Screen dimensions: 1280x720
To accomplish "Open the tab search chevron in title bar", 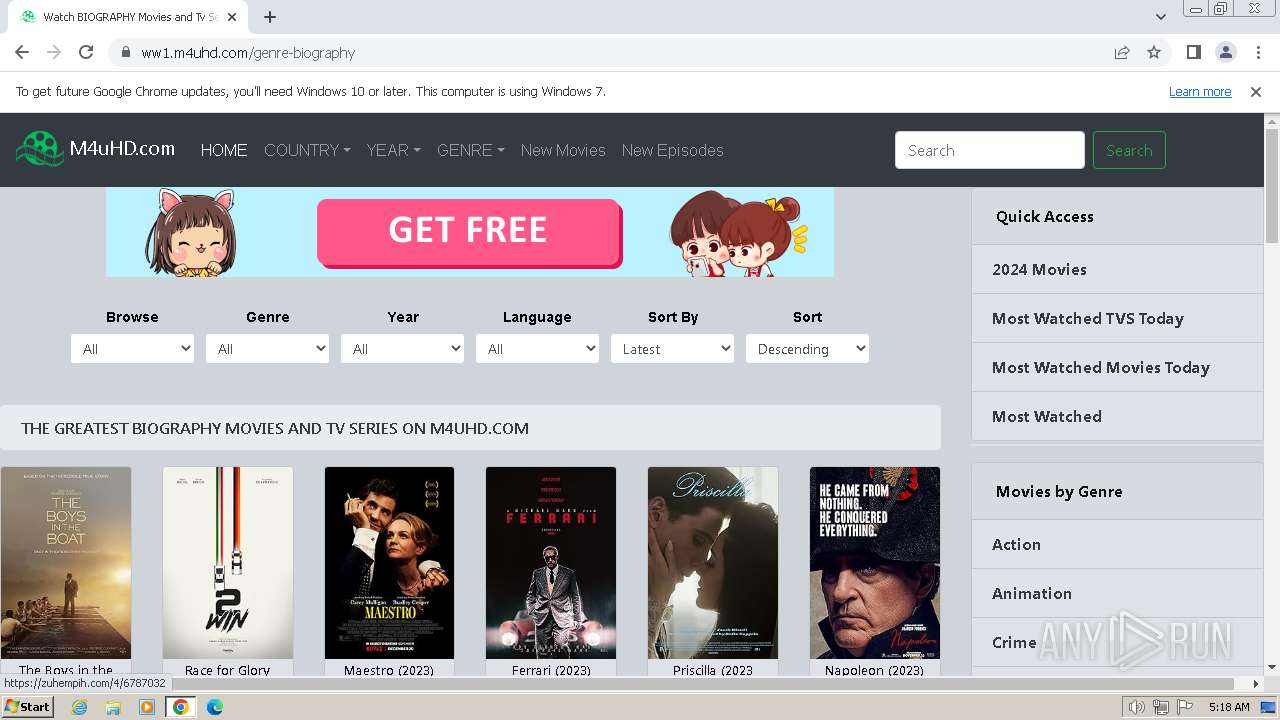I will (x=1160, y=17).
